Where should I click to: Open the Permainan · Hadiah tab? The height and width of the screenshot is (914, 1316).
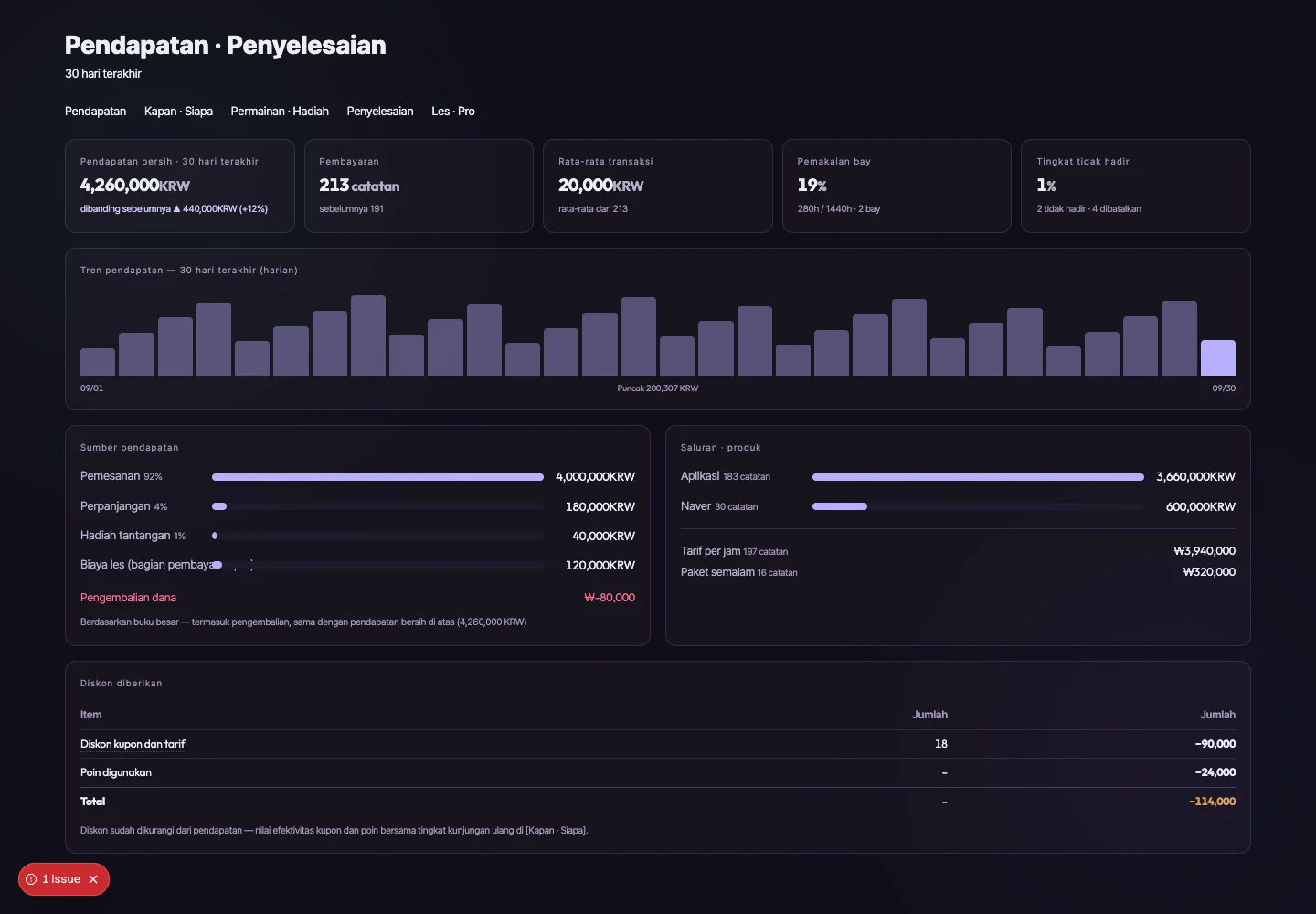pyautogui.click(x=280, y=112)
